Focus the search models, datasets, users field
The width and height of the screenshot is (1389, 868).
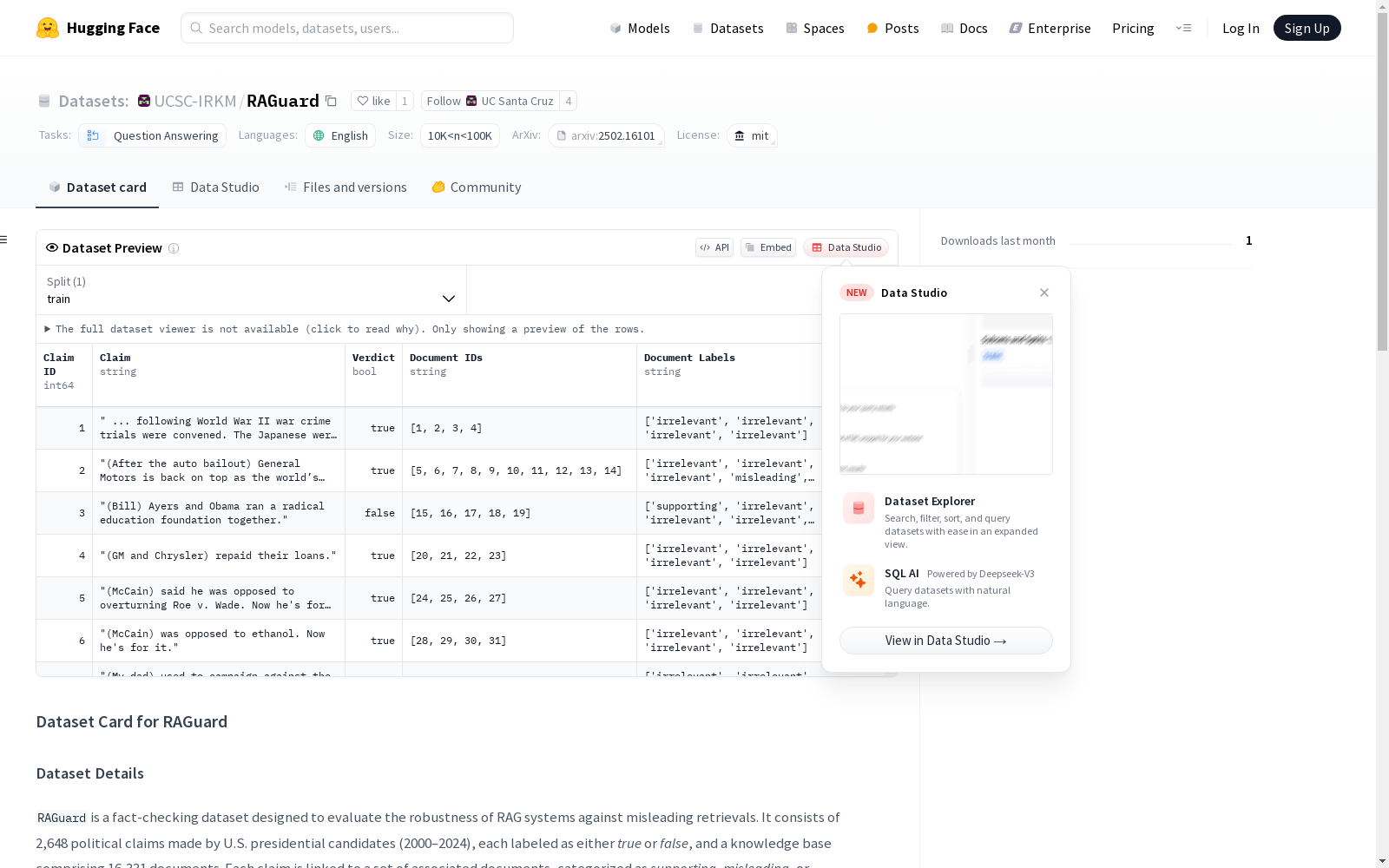click(x=347, y=28)
